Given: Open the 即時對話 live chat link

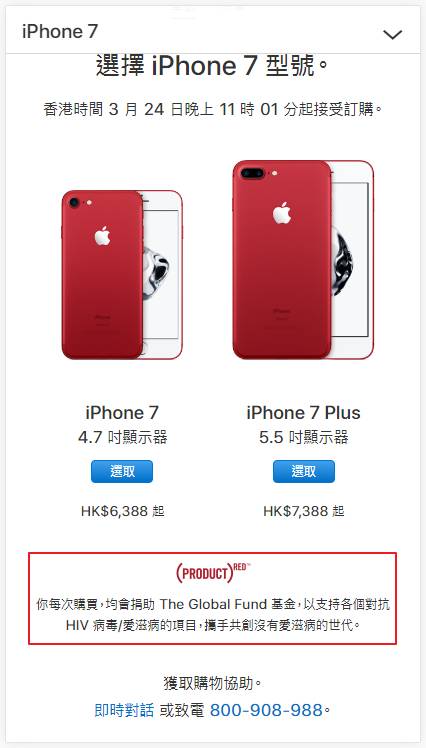Looking at the screenshot, I should [124, 710].
